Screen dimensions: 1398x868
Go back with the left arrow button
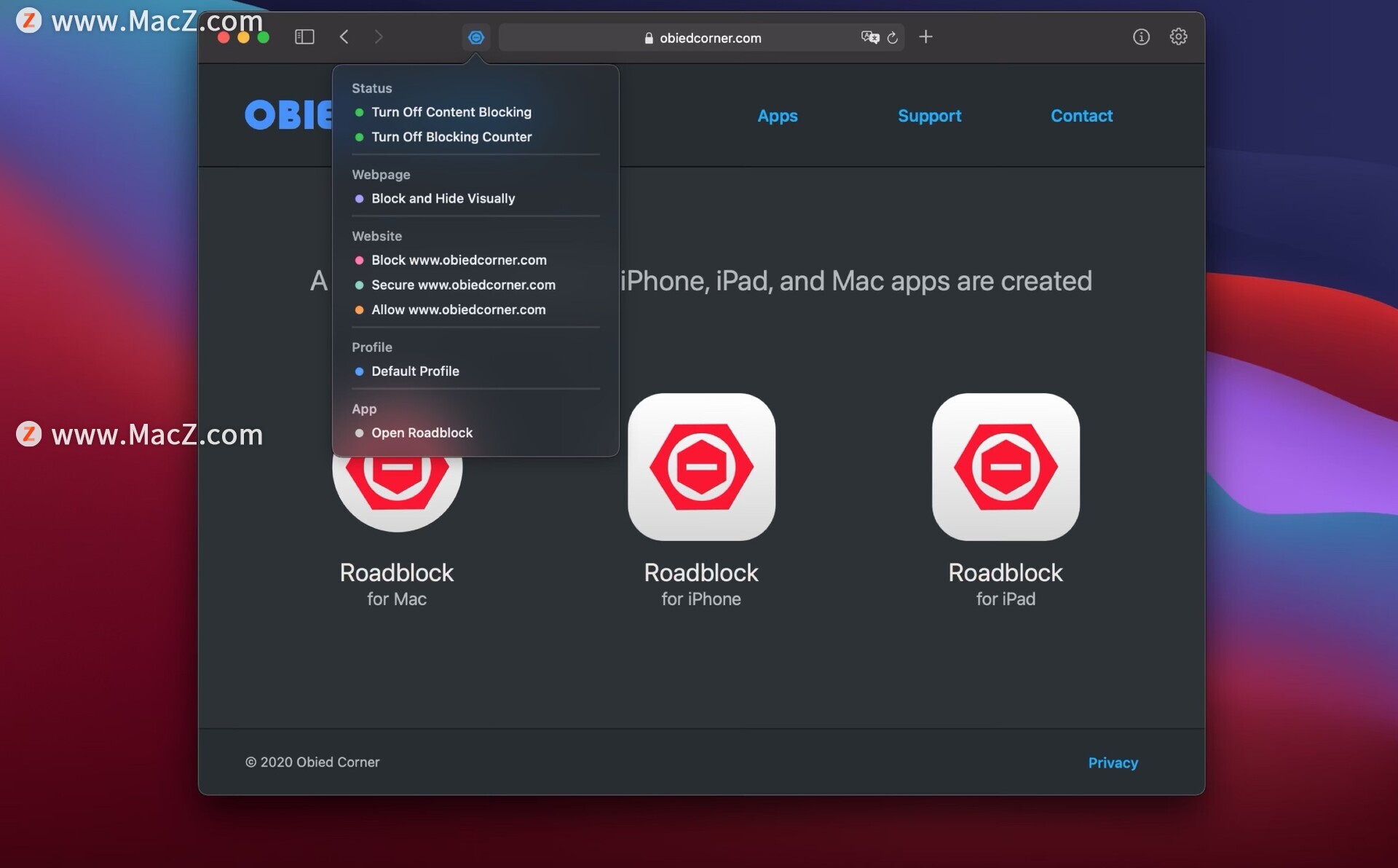(x=344, y=37)
